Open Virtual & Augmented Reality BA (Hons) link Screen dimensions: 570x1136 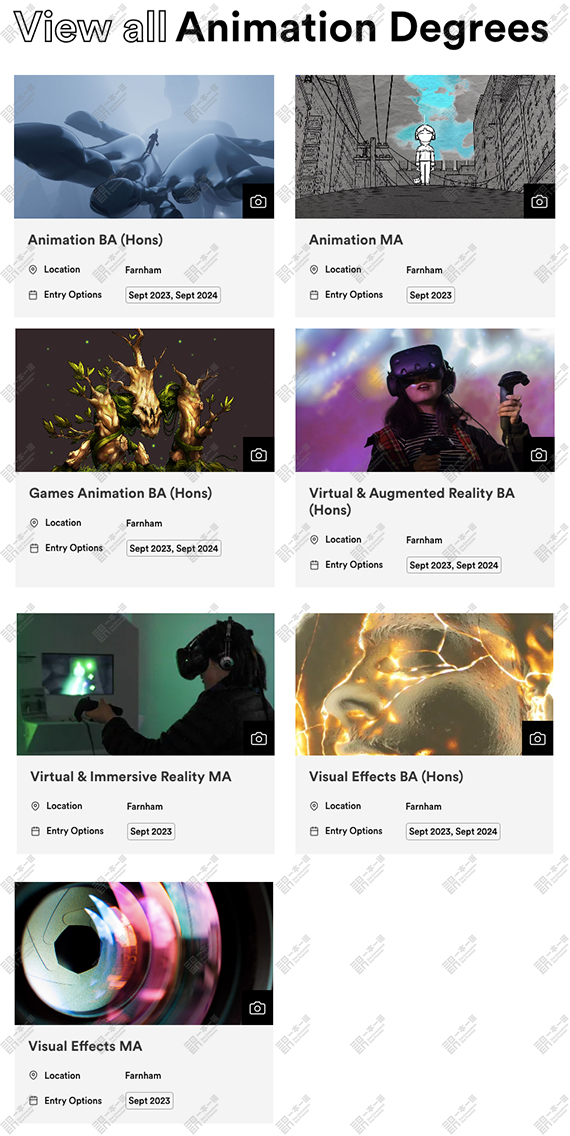411,501
